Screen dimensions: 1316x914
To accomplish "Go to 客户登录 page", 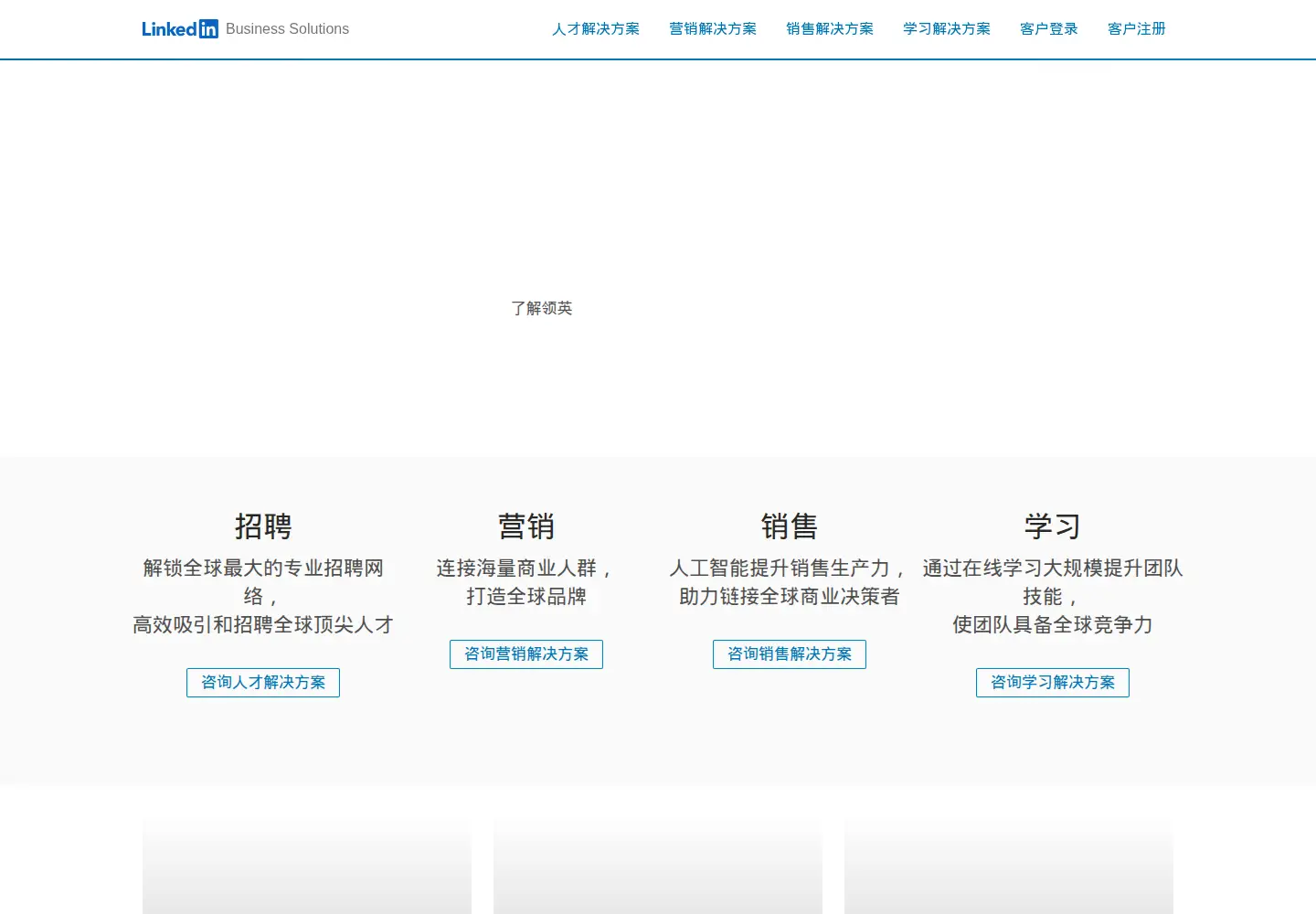I will coord(1049,29).
